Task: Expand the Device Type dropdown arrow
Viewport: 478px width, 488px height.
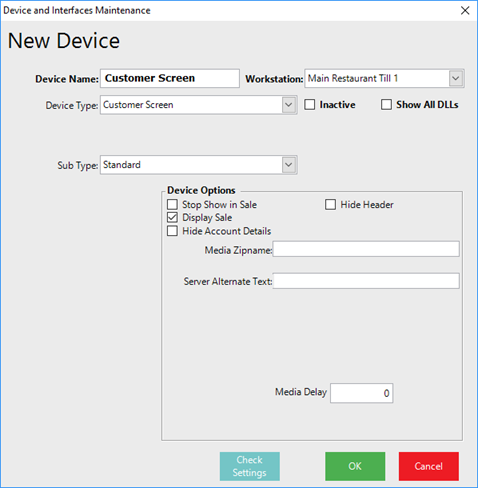Action: pos(288,105)
